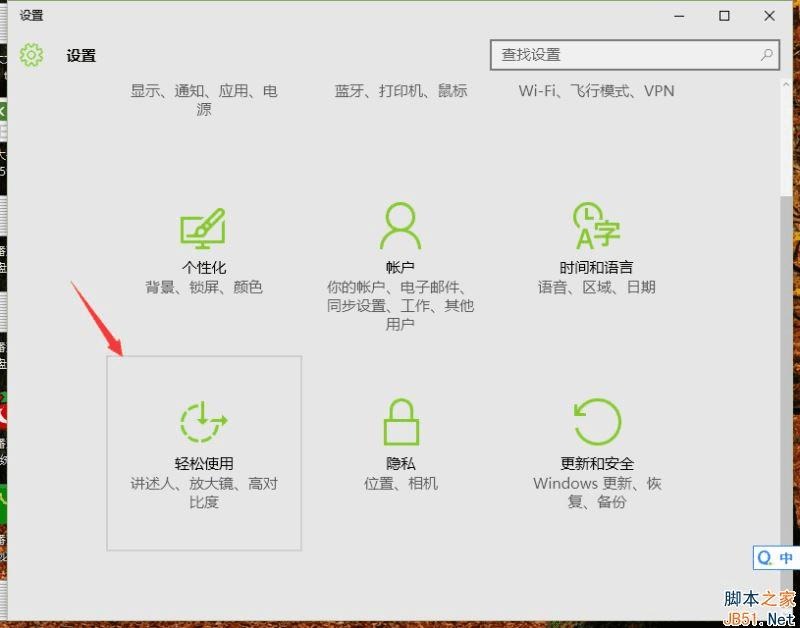Viewport: 800px width, 628px height.
Task: Click the 语音、区域、日期 description
Action: click(x=596, y=287)
